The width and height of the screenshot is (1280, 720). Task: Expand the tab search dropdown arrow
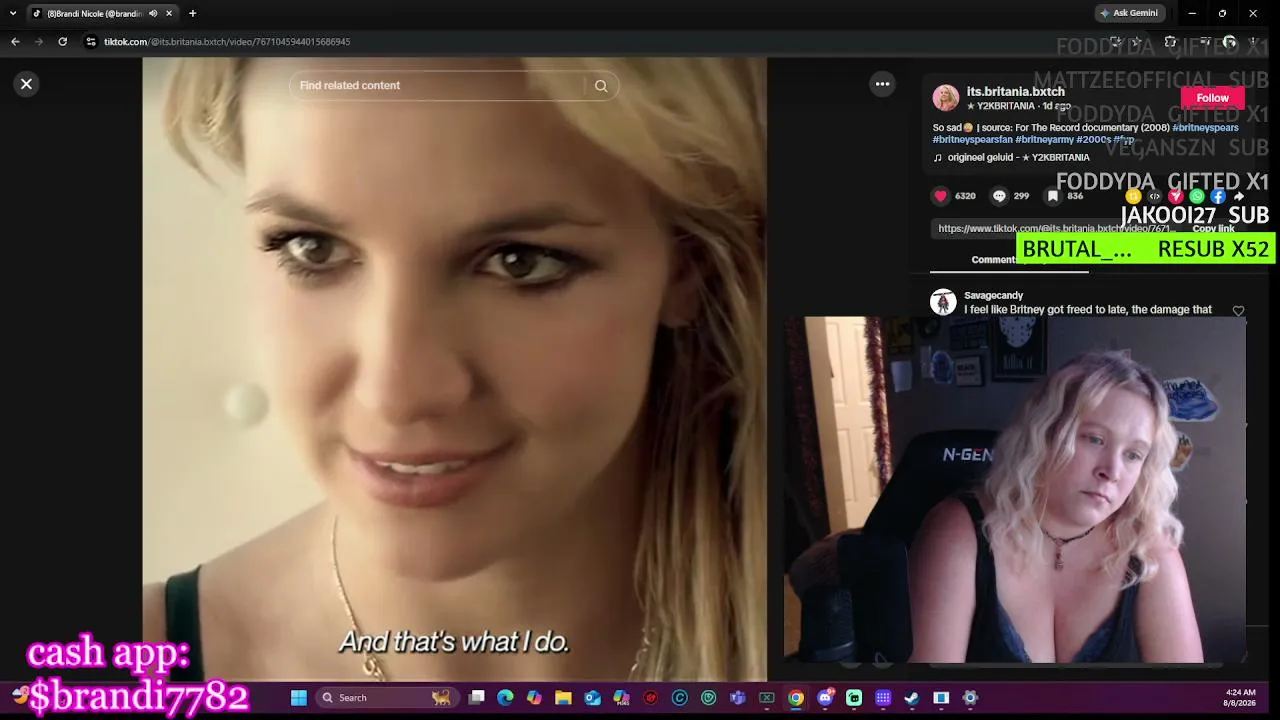[13, 13]
